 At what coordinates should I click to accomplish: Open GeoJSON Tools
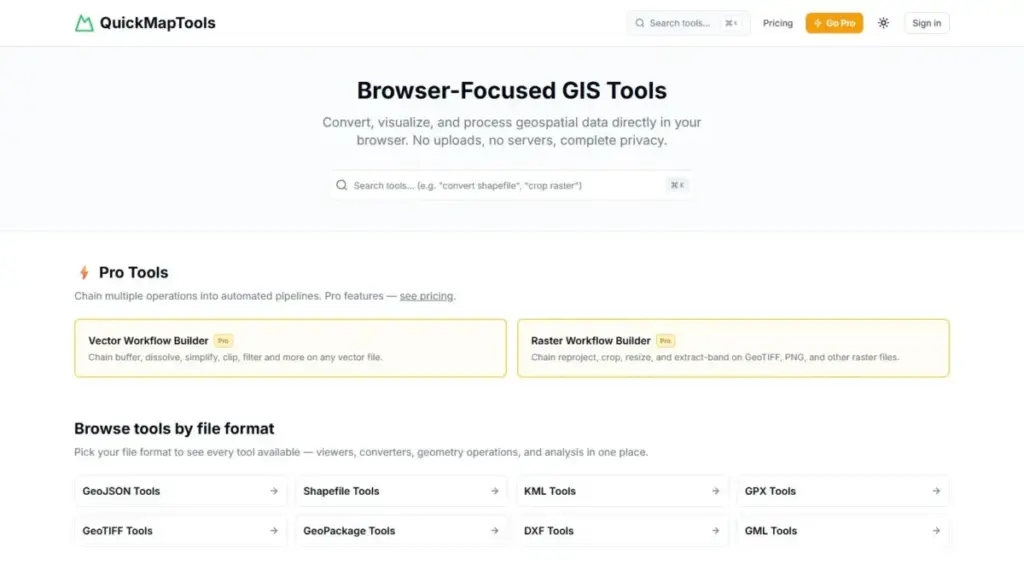180,491
